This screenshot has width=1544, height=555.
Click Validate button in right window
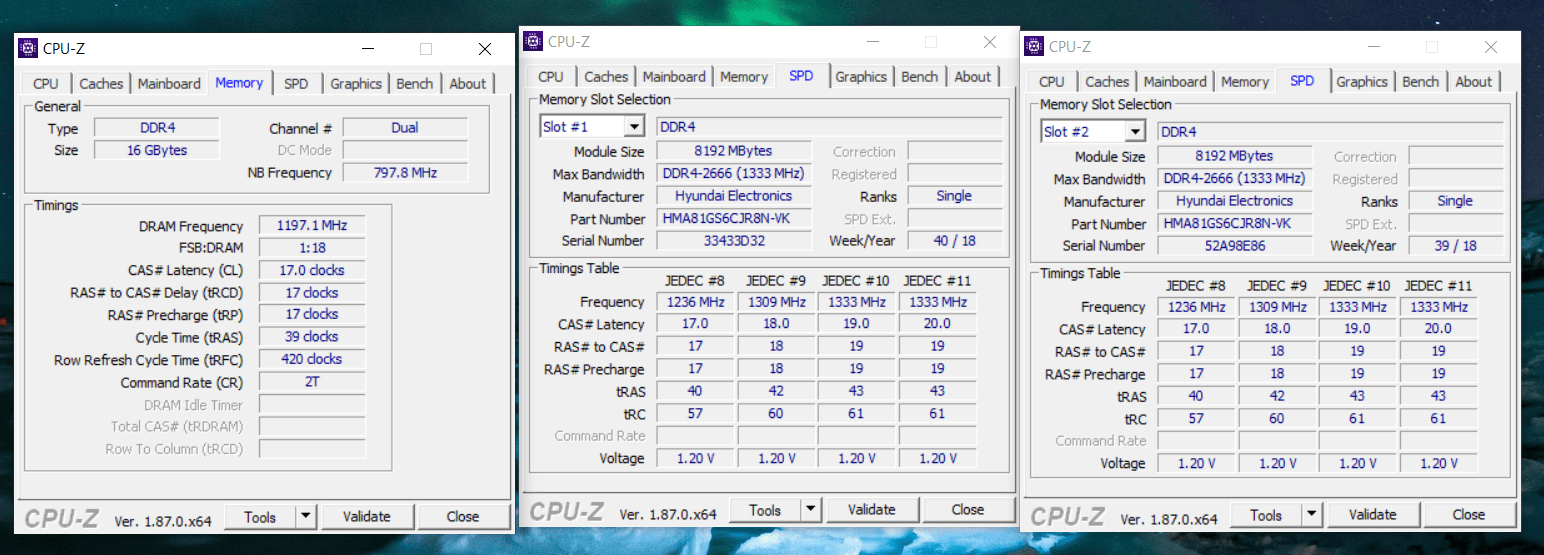click(1372, 515)
